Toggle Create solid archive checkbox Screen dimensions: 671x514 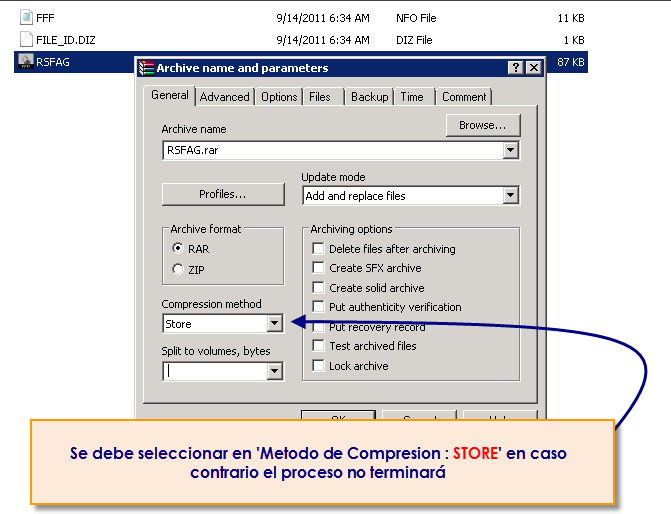click(x=318, y=288)
